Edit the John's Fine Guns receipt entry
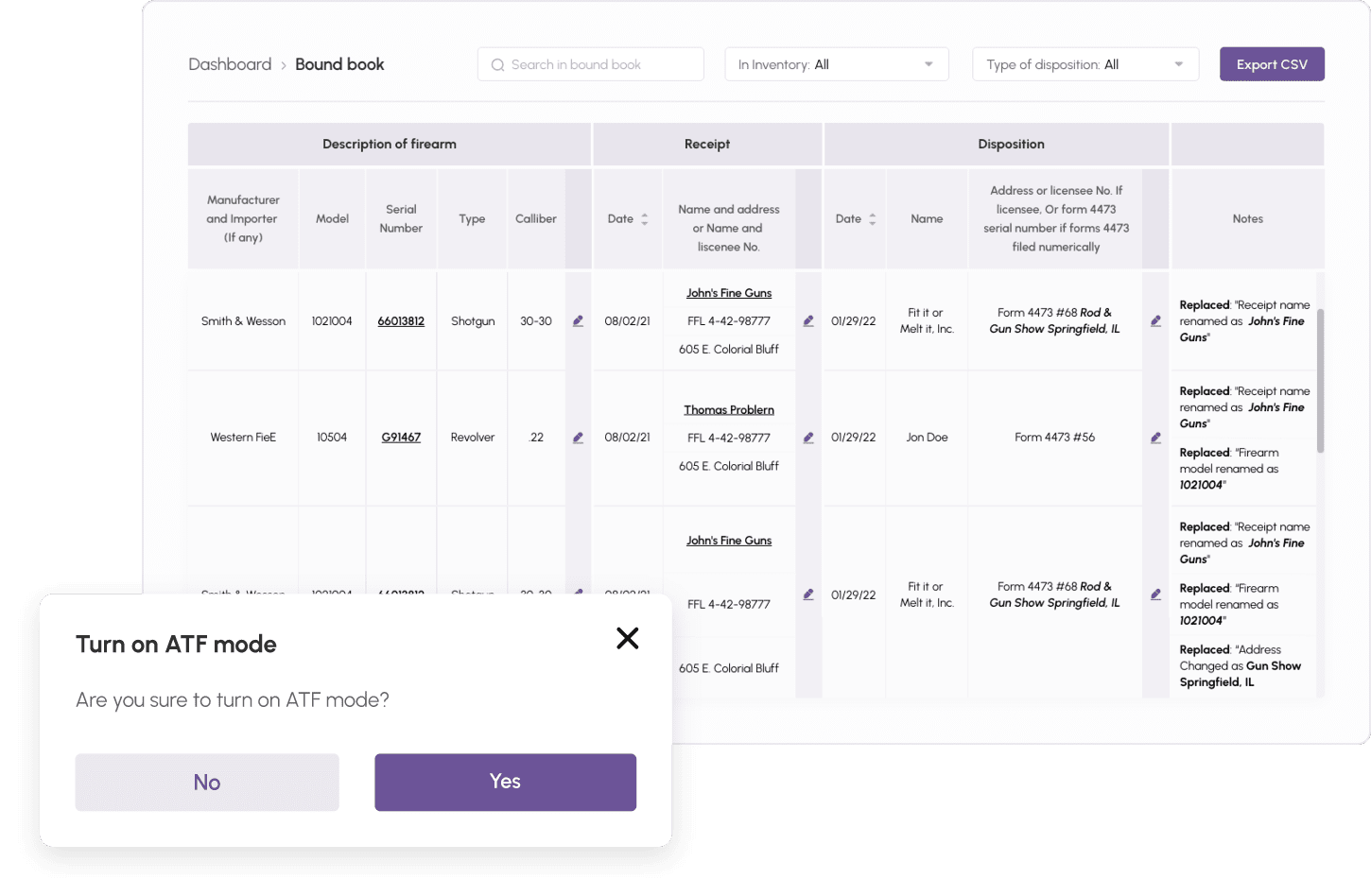The image size is (1371, 896). 808,320
